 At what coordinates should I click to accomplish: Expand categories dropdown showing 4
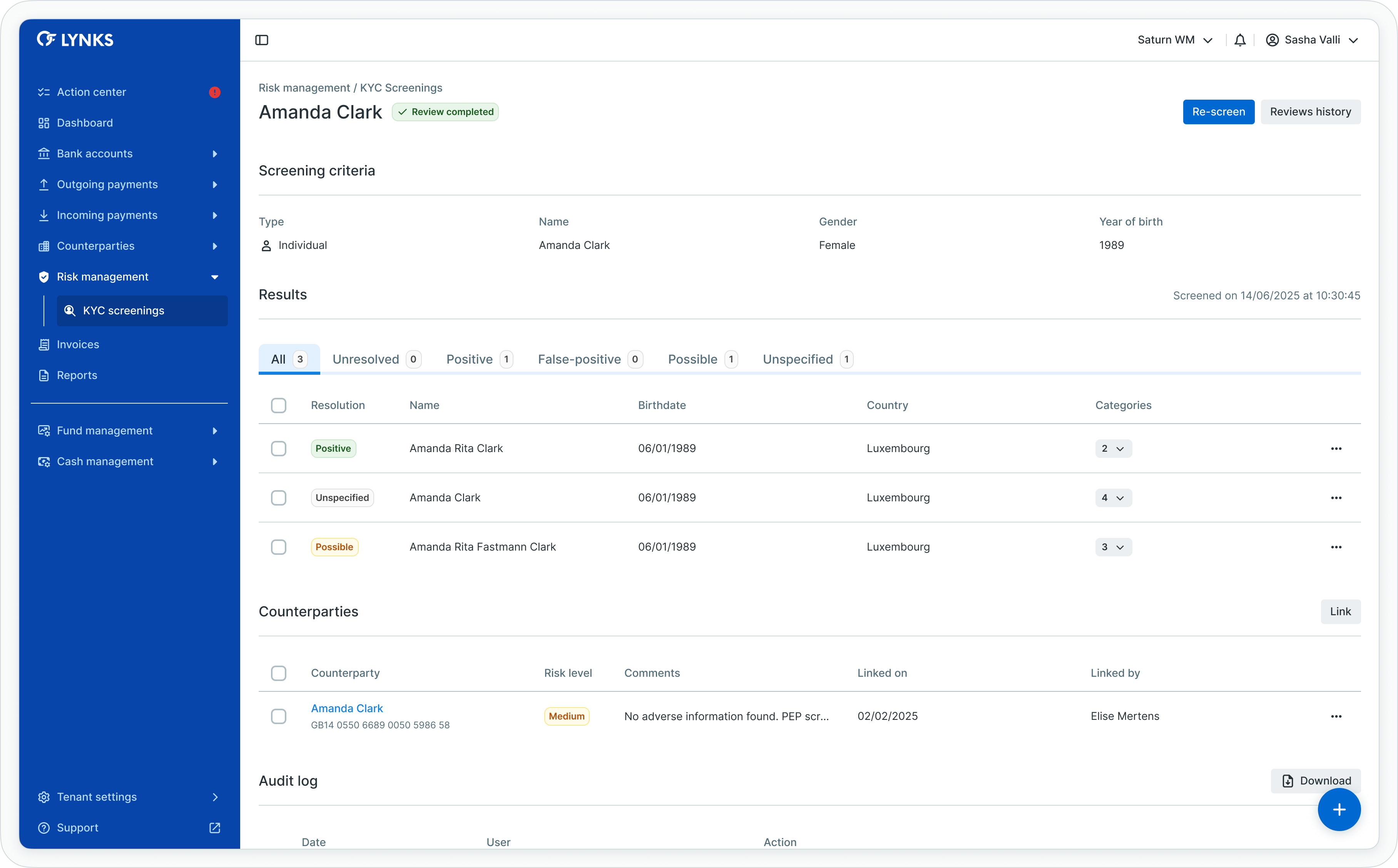[x=1113, y=498]
